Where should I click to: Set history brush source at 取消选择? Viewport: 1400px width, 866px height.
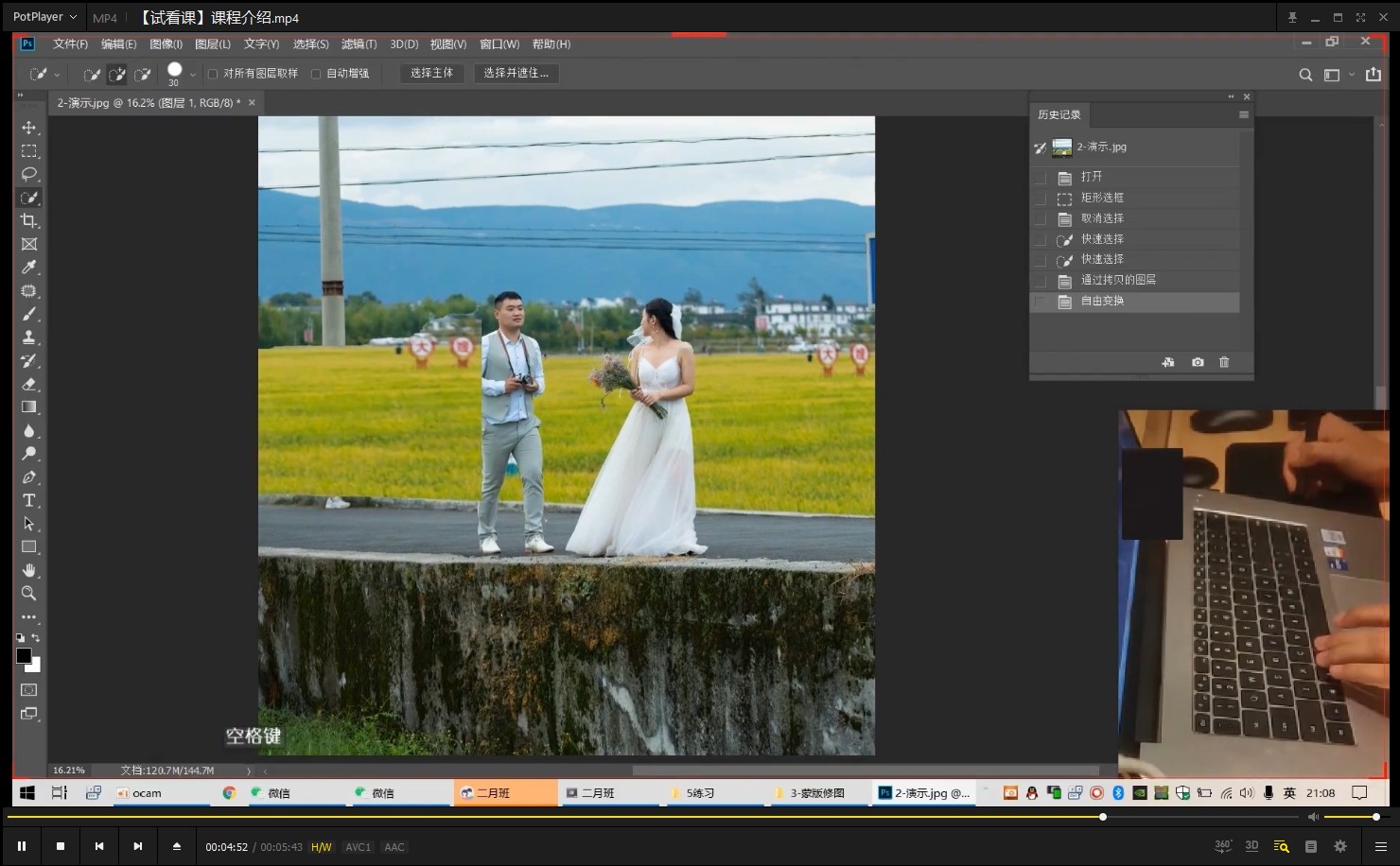point(1041,218)
